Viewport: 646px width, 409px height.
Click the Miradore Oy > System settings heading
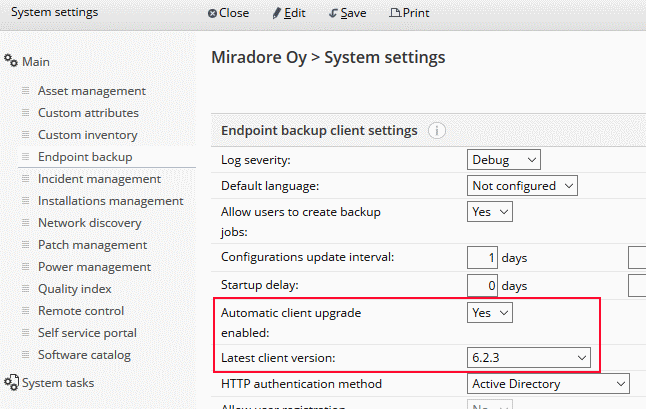[x=328, y=57]
